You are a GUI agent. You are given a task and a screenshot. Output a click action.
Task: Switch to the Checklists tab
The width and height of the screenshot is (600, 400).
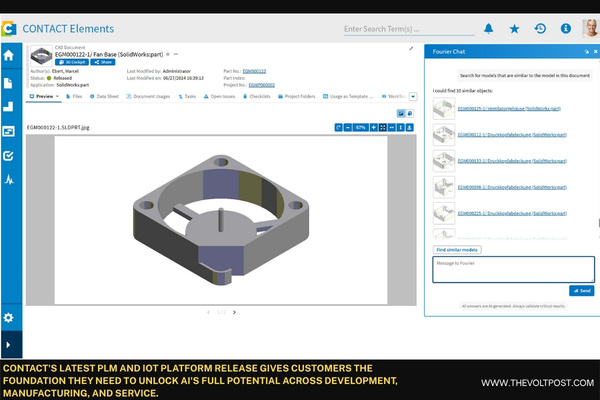256,96
